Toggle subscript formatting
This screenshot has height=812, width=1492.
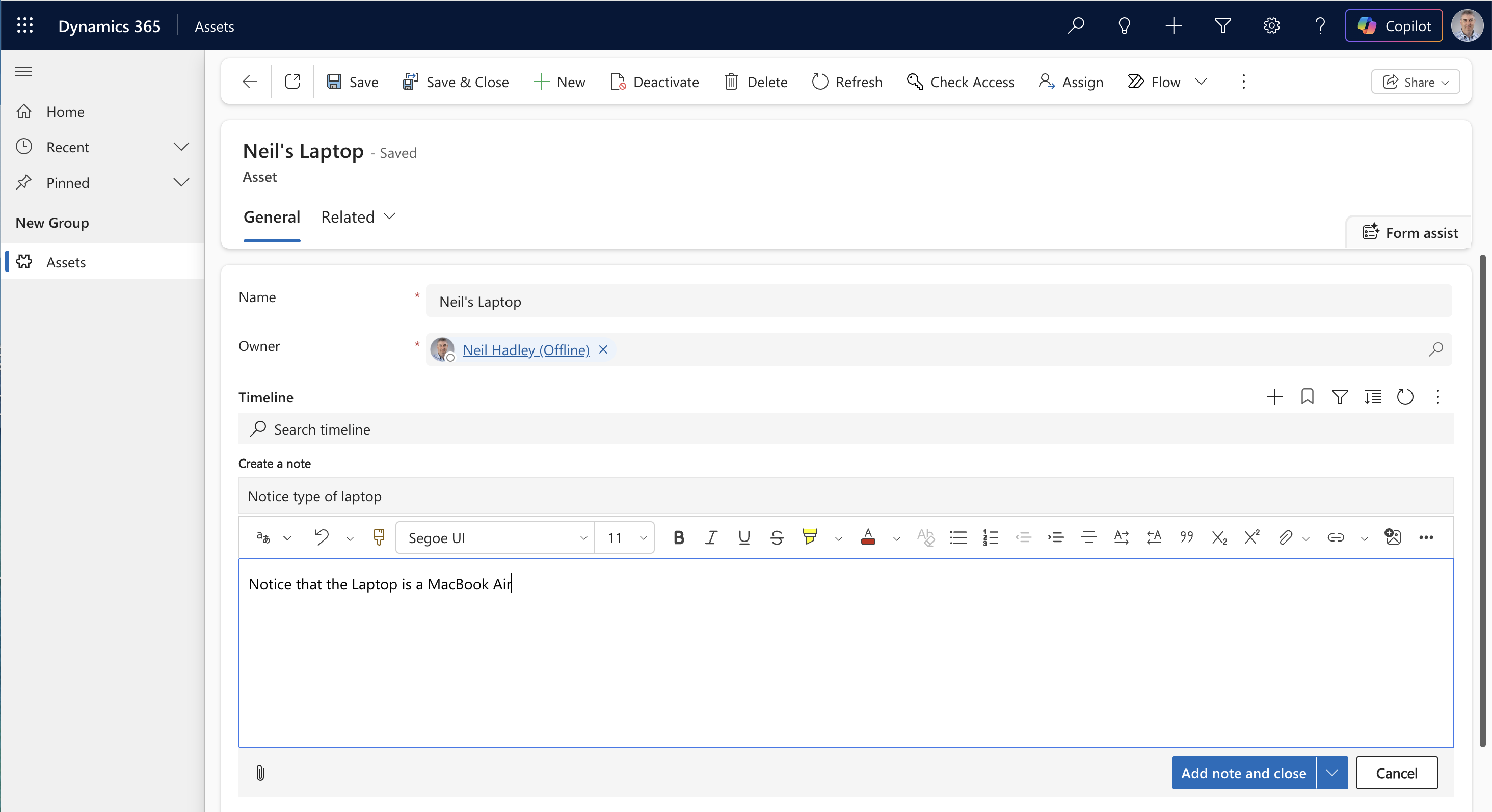pos(1219,537)
